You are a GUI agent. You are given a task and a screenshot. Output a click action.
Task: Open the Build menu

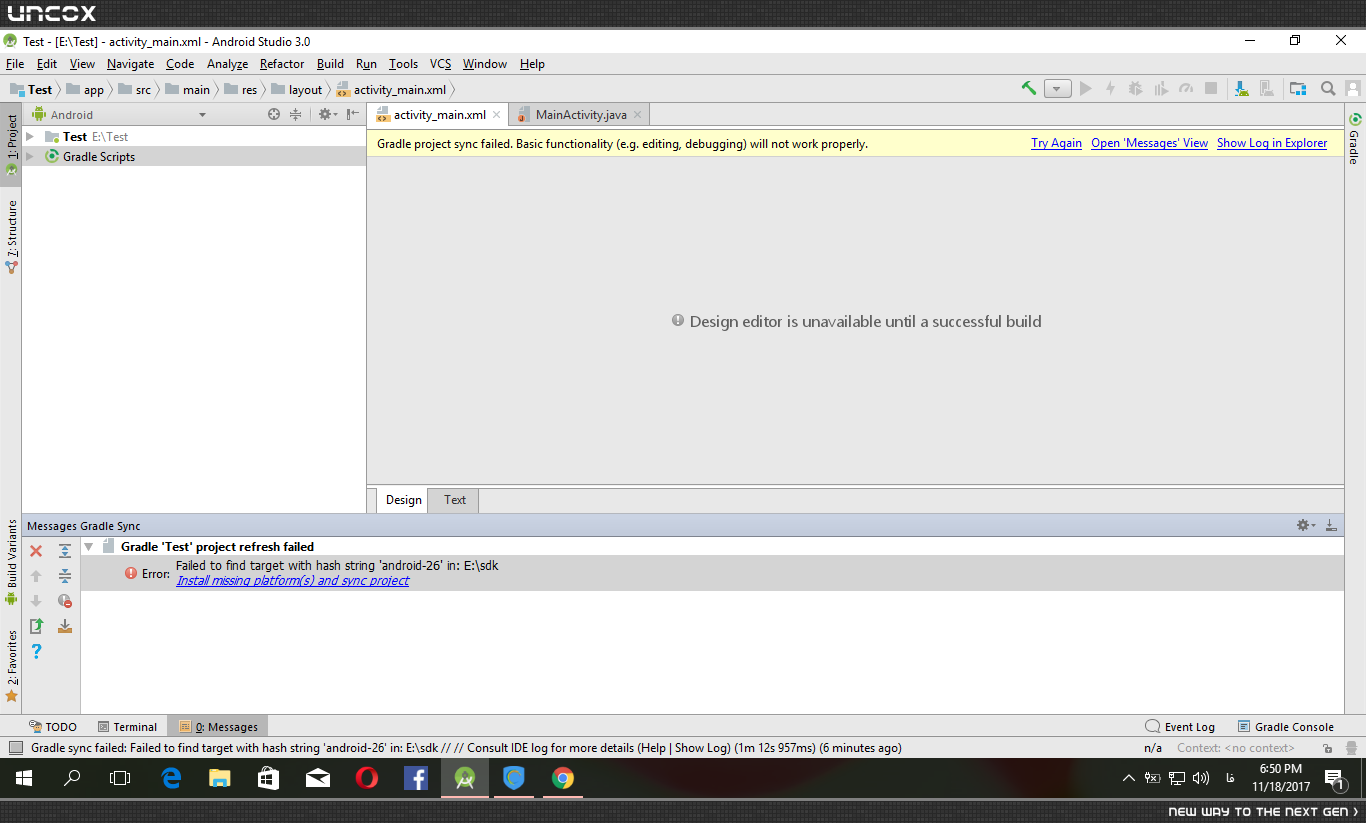click(x=330, y=64)
